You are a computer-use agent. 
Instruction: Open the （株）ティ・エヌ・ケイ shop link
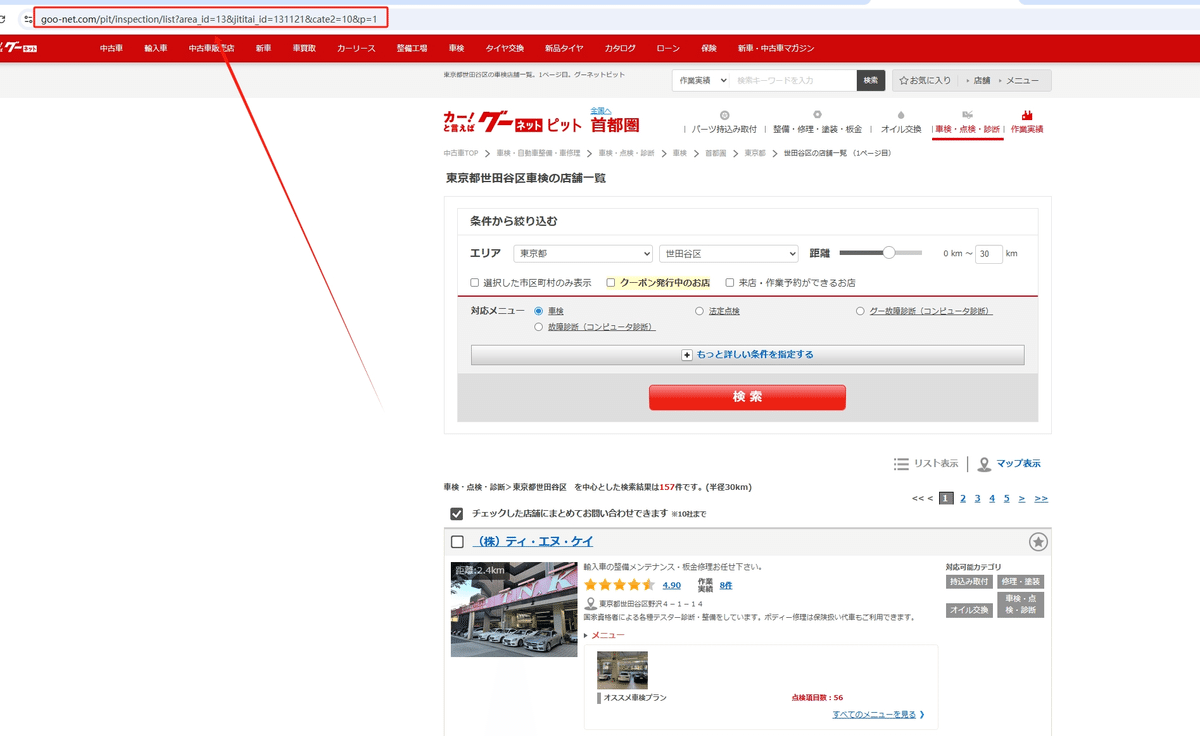tap(533, 541)
